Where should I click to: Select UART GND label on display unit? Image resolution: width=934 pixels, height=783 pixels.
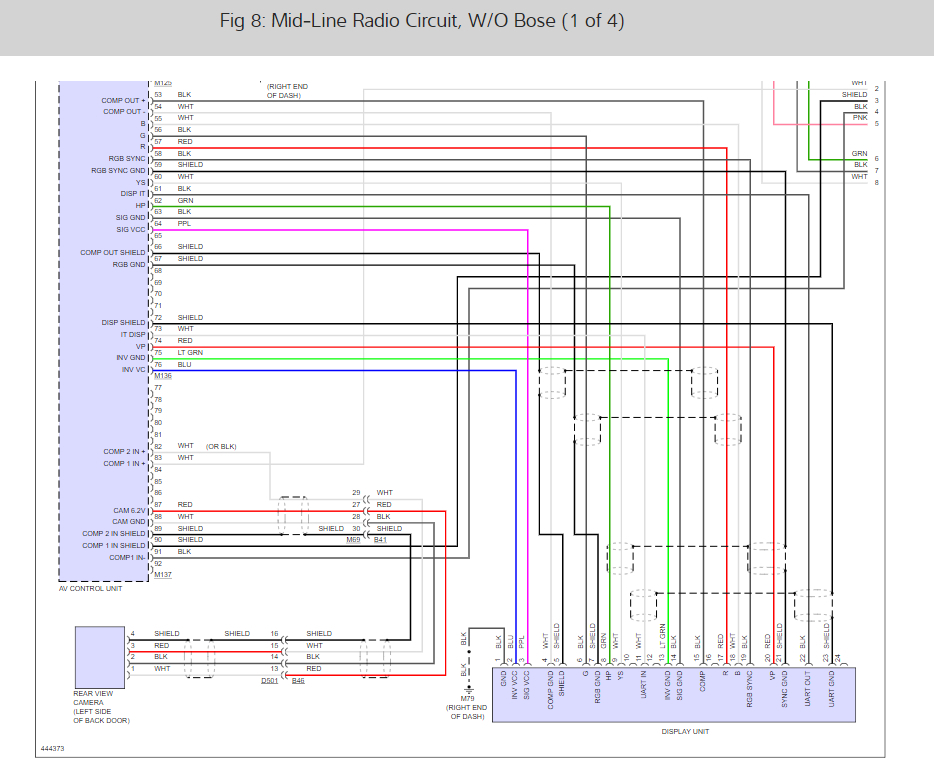tap(832, 689)
